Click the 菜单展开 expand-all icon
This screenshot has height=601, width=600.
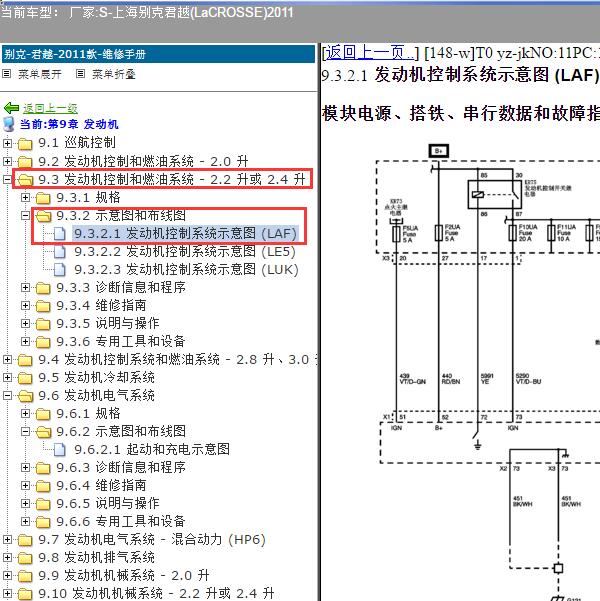(x=7, y=73)
